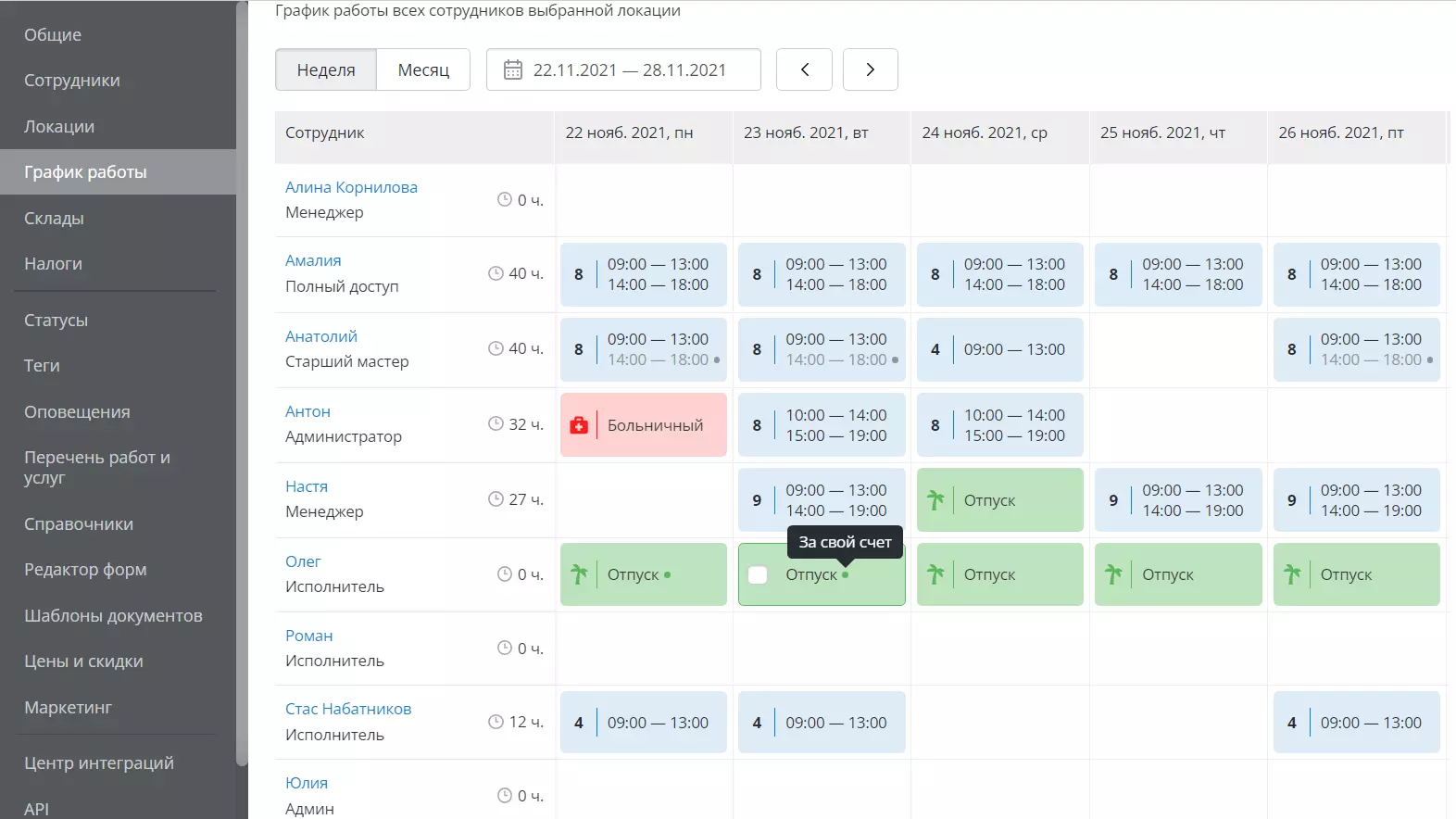The image size is (1456, 819).
Task: Click palm icon in Олег's Wednesday vacation
Action: coord(935,574)
